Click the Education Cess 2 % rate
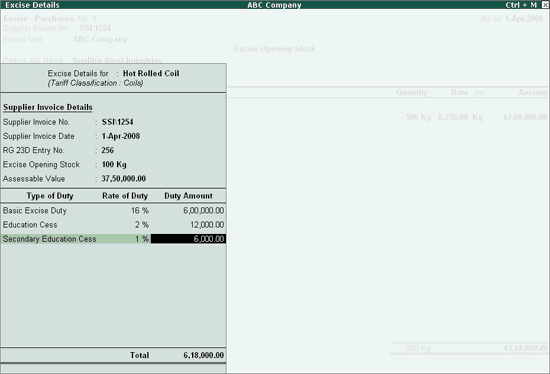The image size is (550, 374). (x=142, y=225)
